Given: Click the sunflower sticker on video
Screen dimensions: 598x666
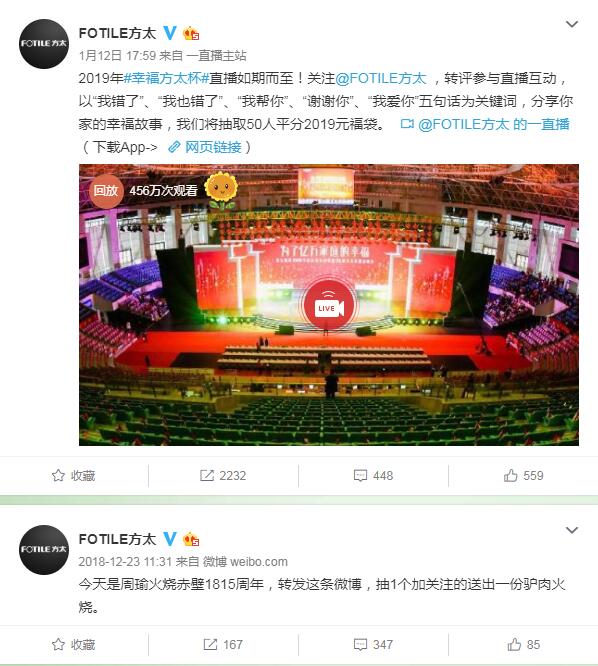Looking at the screenshot, I should coord(221,191).
